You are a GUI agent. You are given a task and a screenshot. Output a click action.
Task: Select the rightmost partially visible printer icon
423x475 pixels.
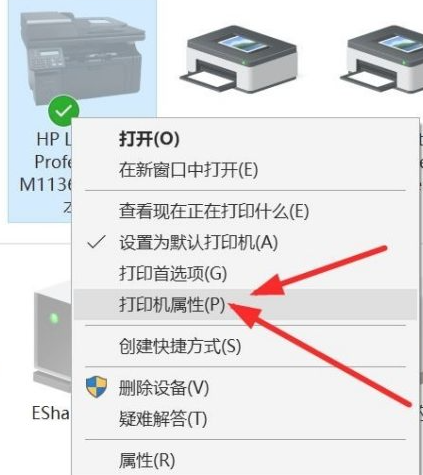382,60
